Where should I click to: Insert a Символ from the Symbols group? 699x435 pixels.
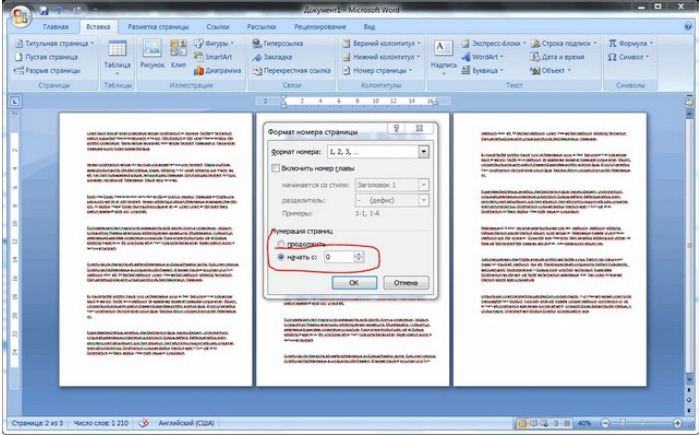[x=629, y=57]
